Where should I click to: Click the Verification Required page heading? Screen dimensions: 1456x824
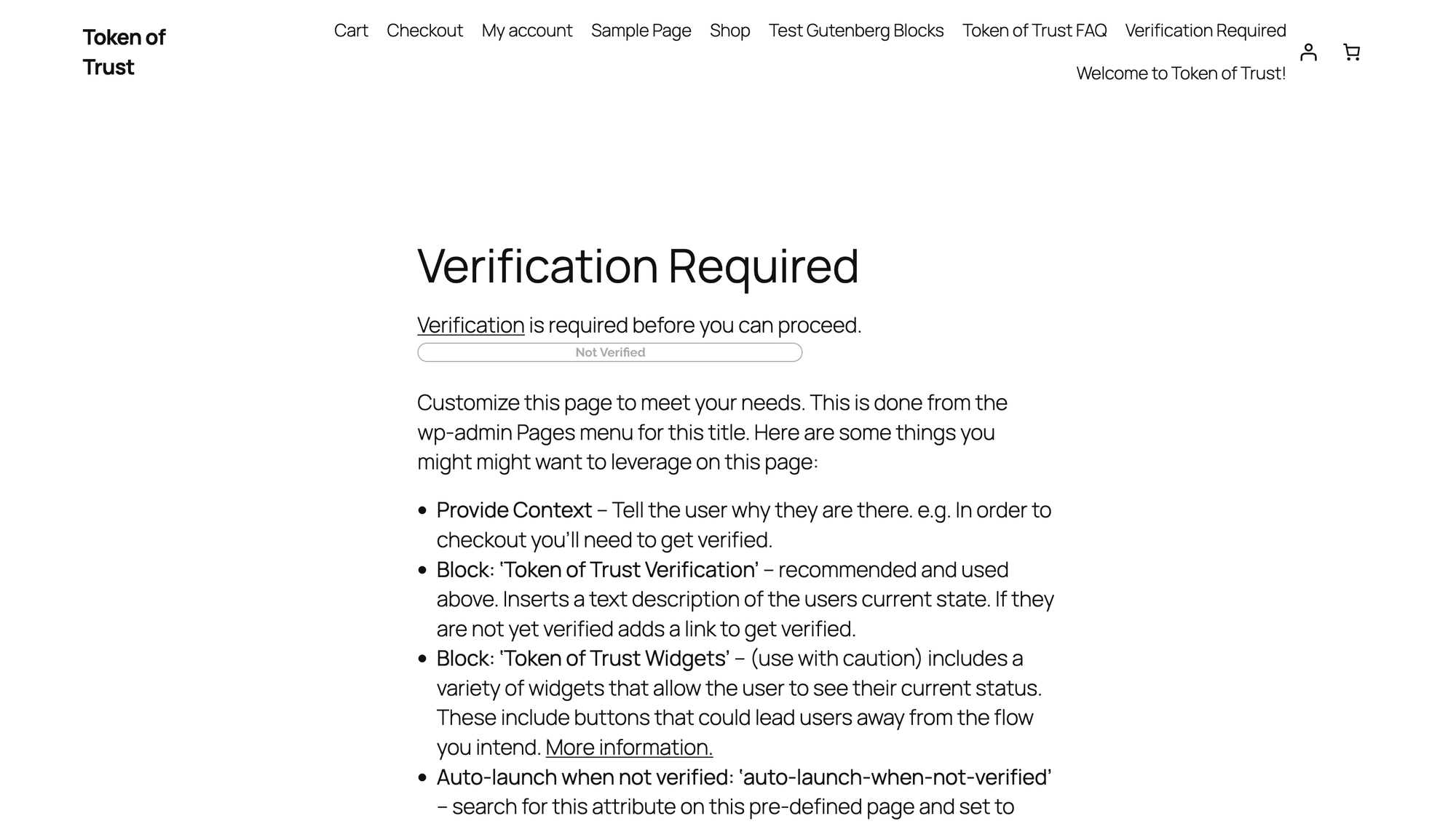[638, 266]
